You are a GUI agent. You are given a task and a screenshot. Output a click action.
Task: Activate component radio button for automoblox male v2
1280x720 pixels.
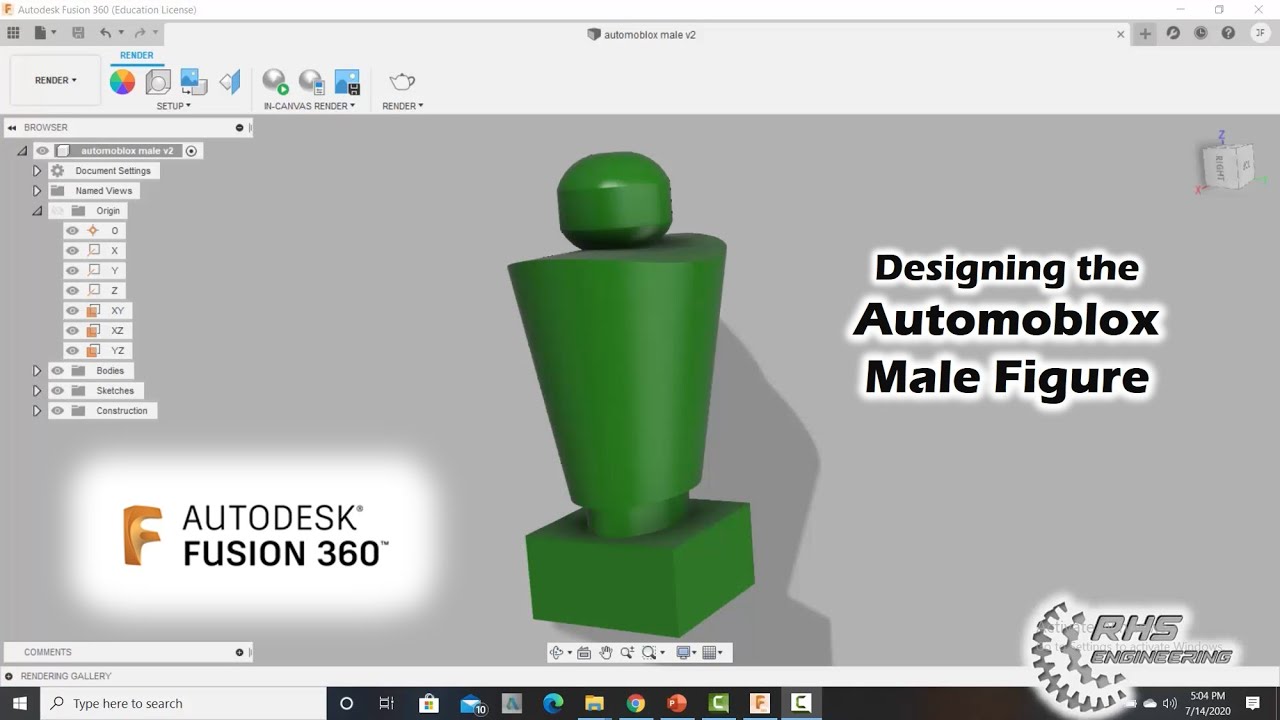[x=192, y=151]
